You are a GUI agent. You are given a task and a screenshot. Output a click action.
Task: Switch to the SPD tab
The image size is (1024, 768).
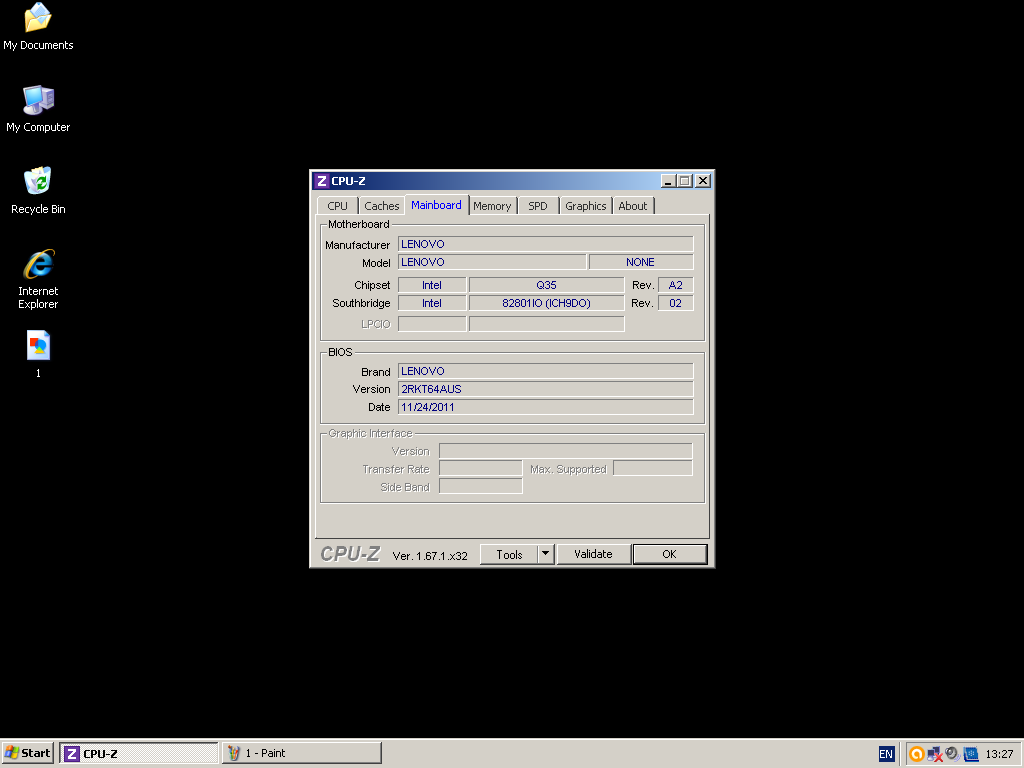pyautogui.click(x=538, y=206)
